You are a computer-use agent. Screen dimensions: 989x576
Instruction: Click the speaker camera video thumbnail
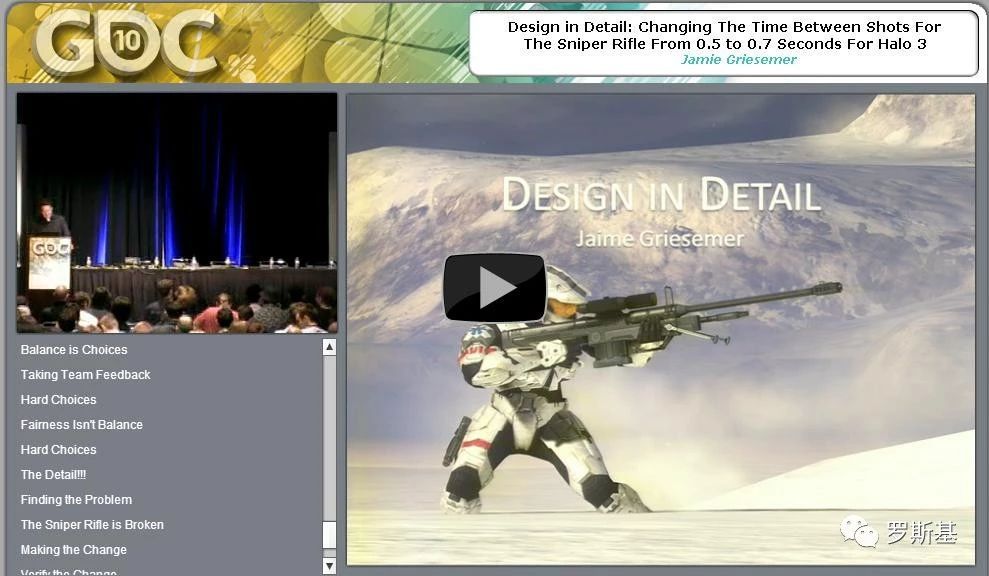(177, 213)
